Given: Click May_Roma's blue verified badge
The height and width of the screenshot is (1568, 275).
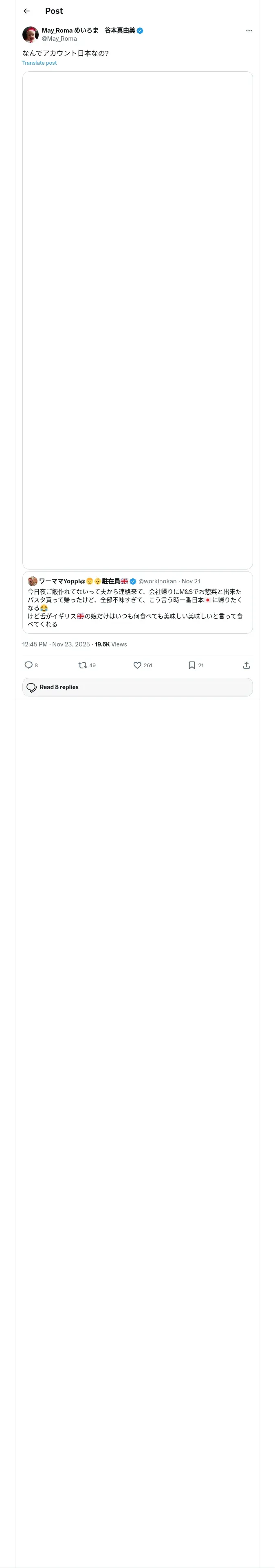Looking at the screenshot, I should (x=140, y=31).
